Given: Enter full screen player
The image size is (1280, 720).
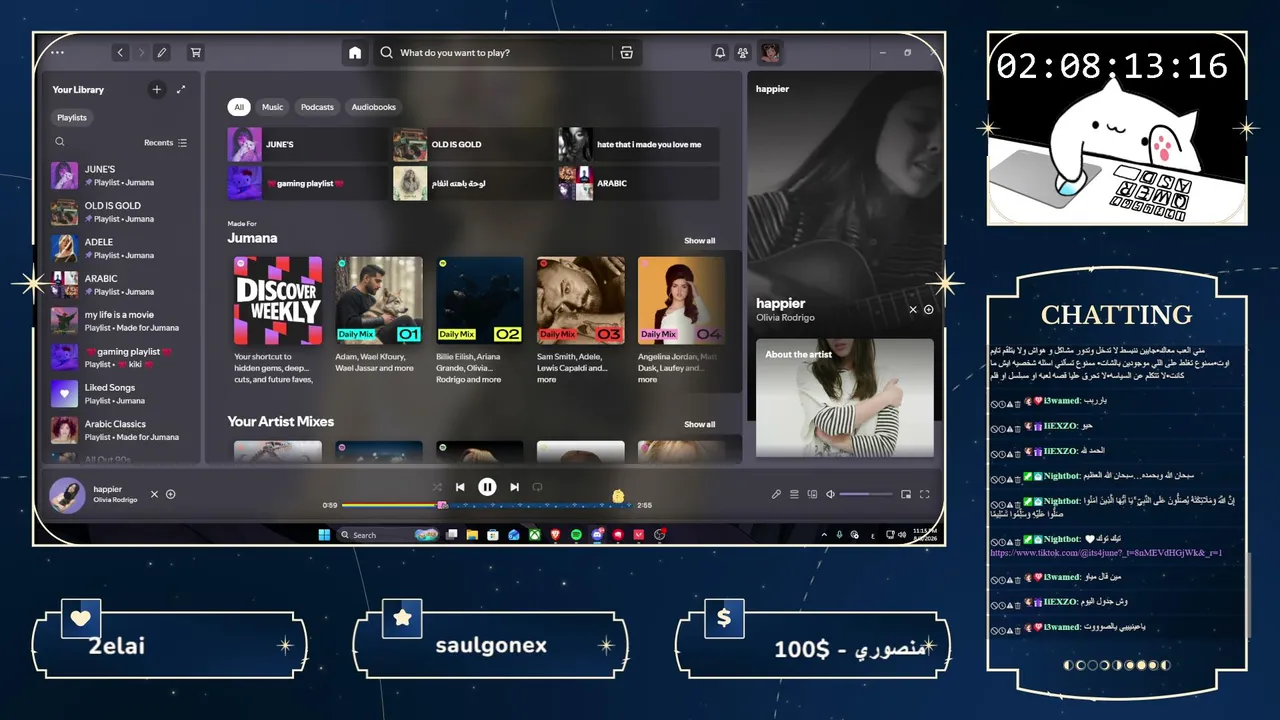Looking at the screenshot, I should point(925,494).
